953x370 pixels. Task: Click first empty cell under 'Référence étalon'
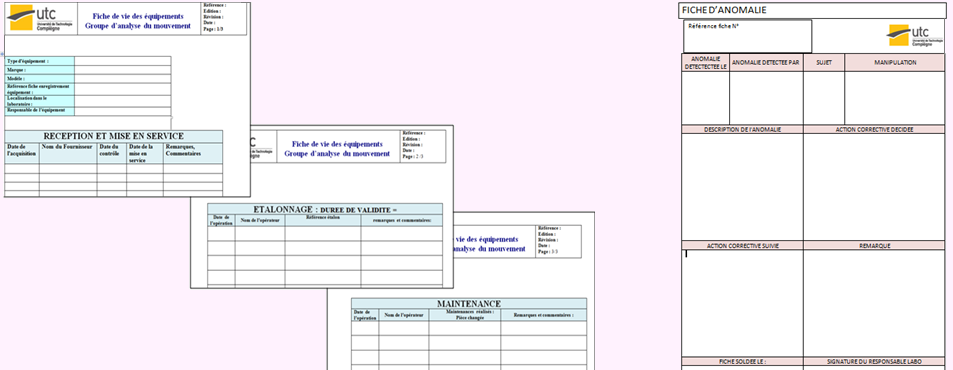click(x=323, y=233)
